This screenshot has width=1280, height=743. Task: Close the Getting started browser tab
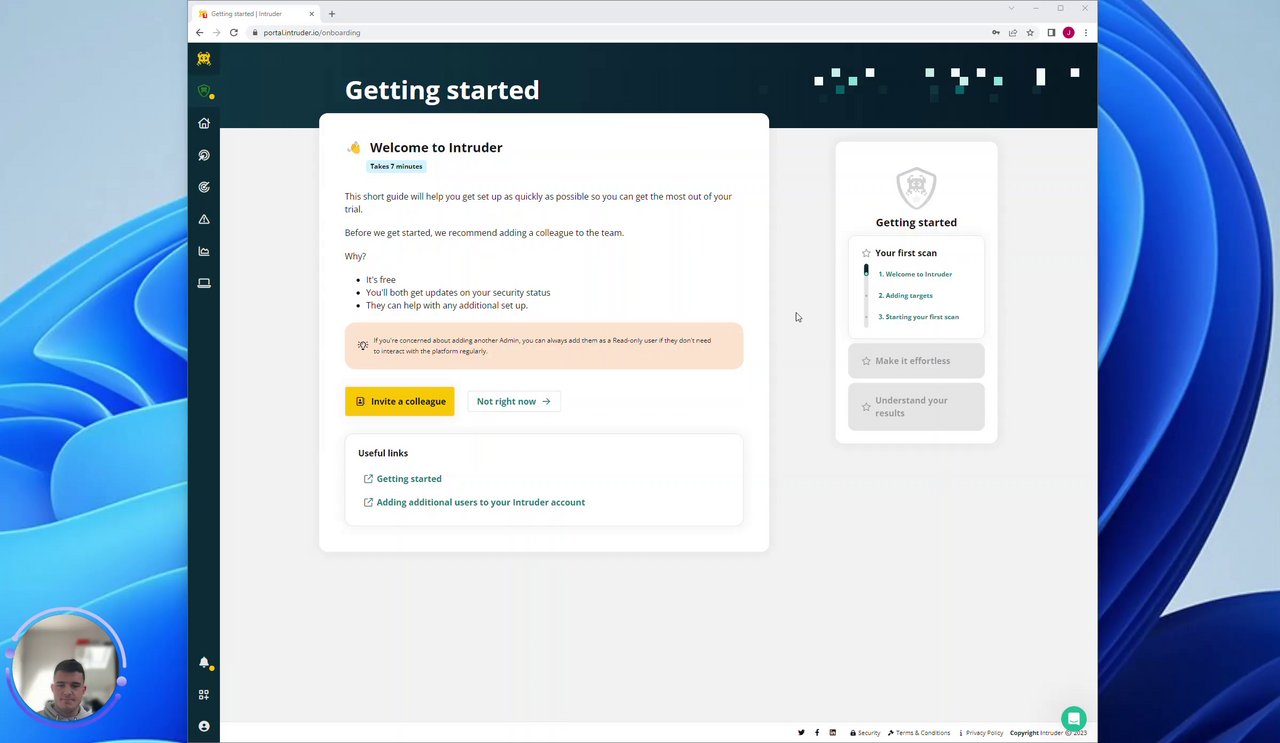pyautogui.click(x=312, y=14)
